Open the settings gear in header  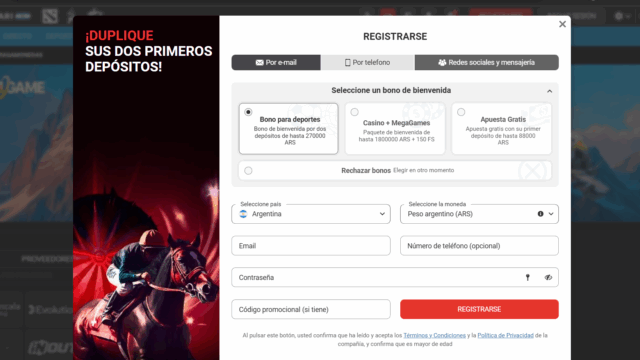pyautogui.click(x=619, y=16)
